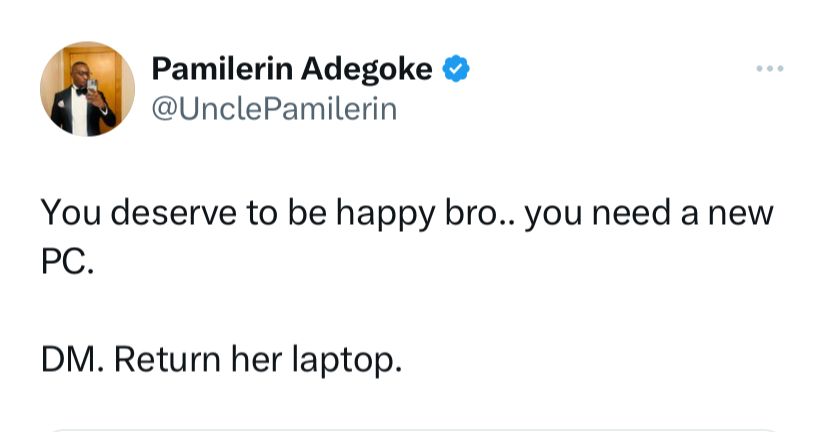Click the line "You deserve to be happy bro.."

[x=272, y=214]
